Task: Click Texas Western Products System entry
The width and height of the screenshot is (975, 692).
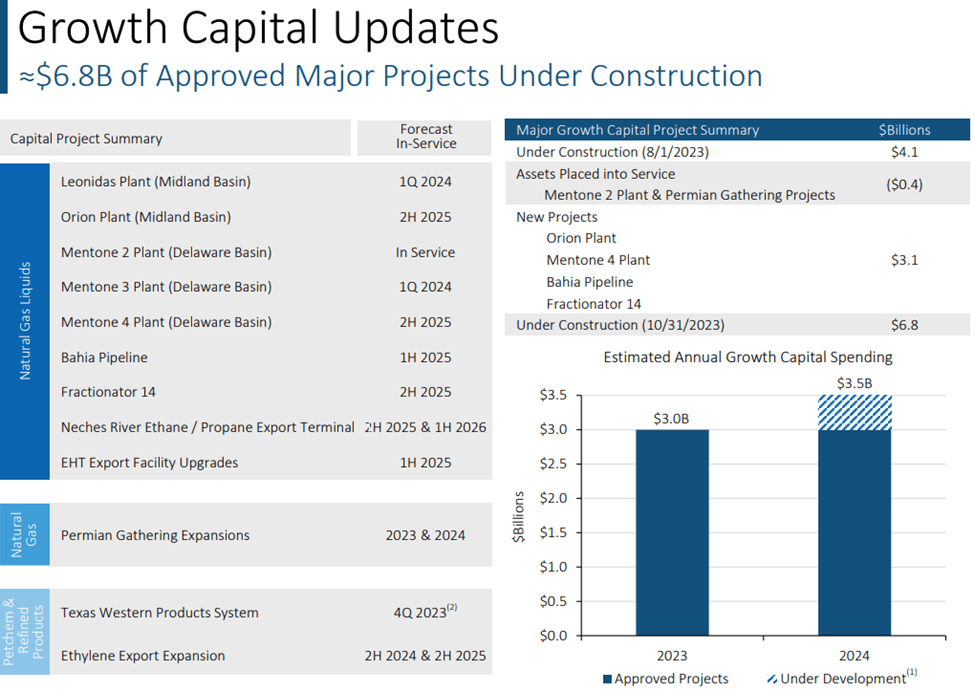Action: [x=160, y=612]
